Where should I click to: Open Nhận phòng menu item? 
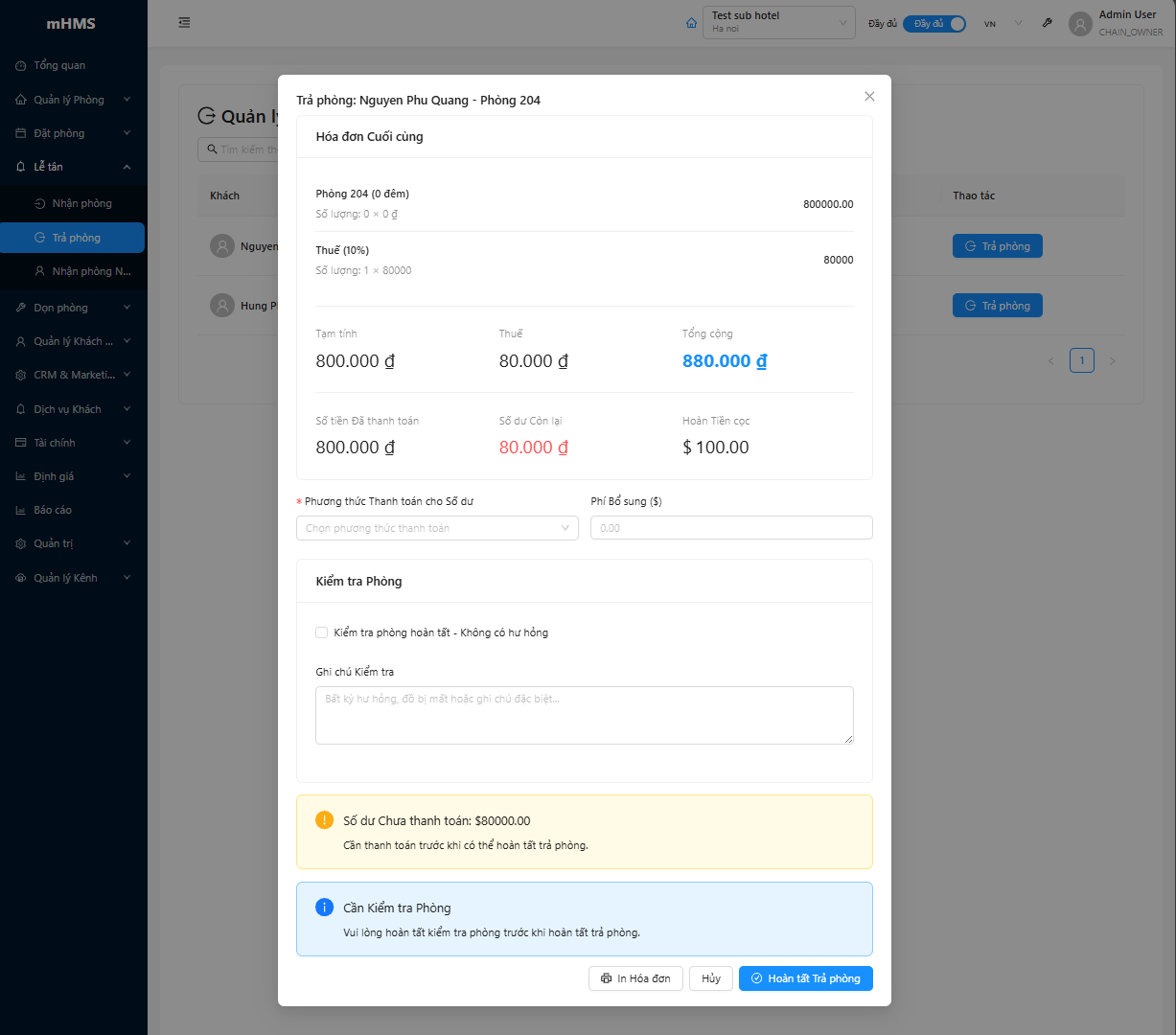click(81, 203)
